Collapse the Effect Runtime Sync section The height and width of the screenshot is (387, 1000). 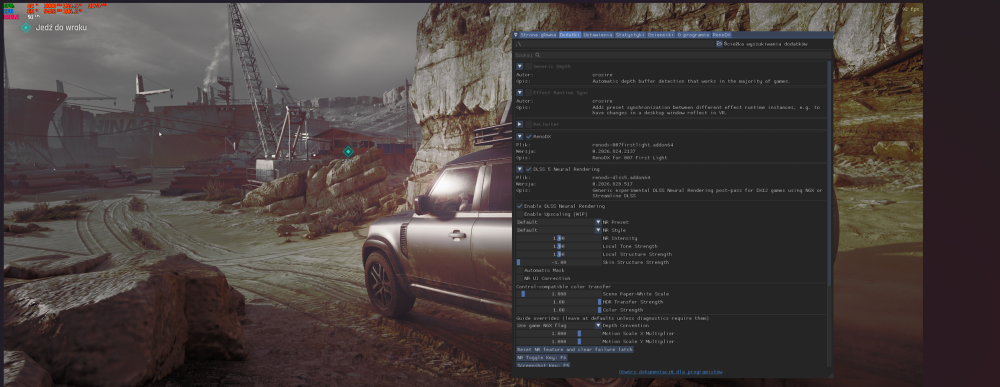click(520, 92)
